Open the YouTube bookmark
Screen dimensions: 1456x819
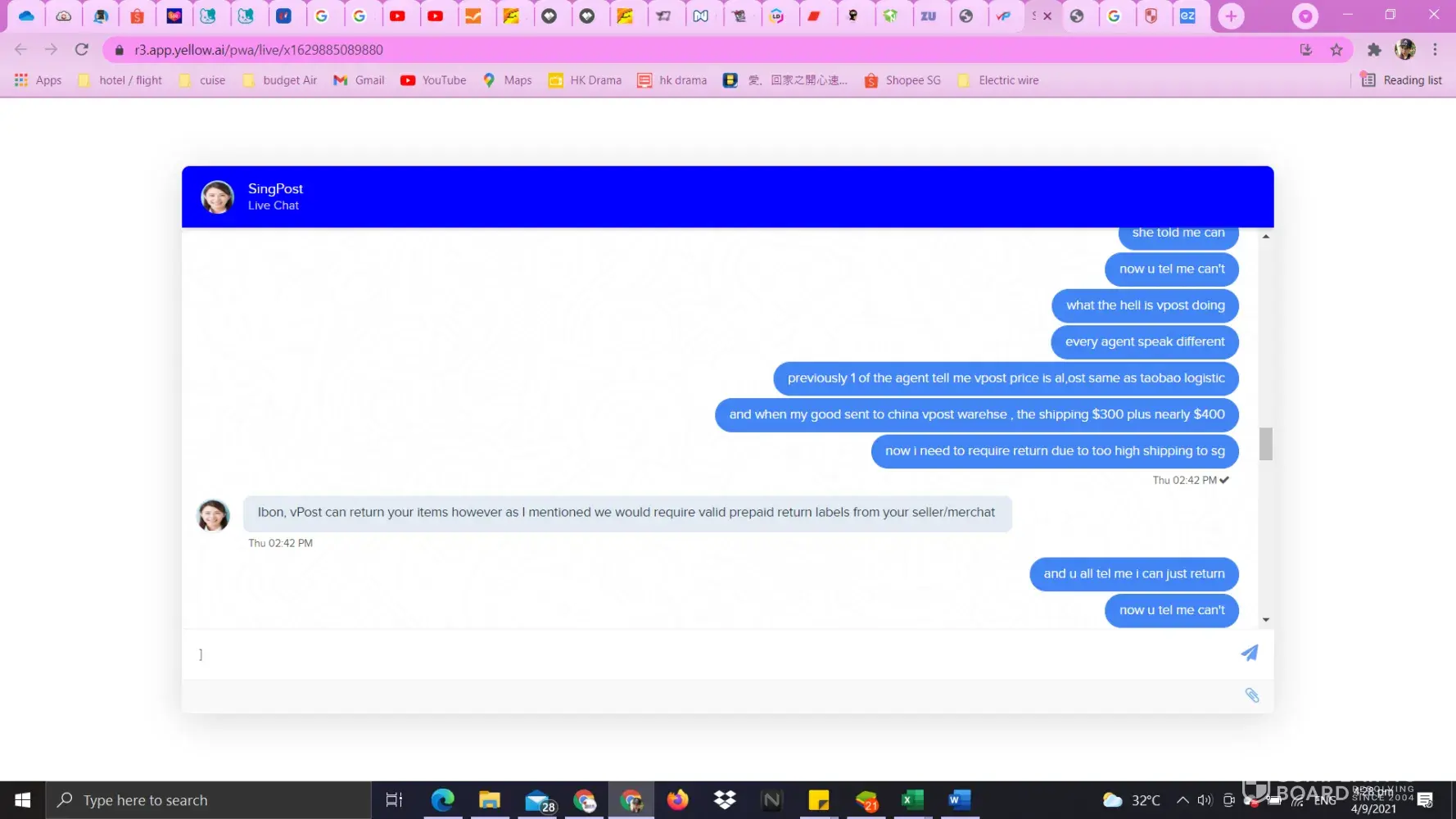(433, 80)
